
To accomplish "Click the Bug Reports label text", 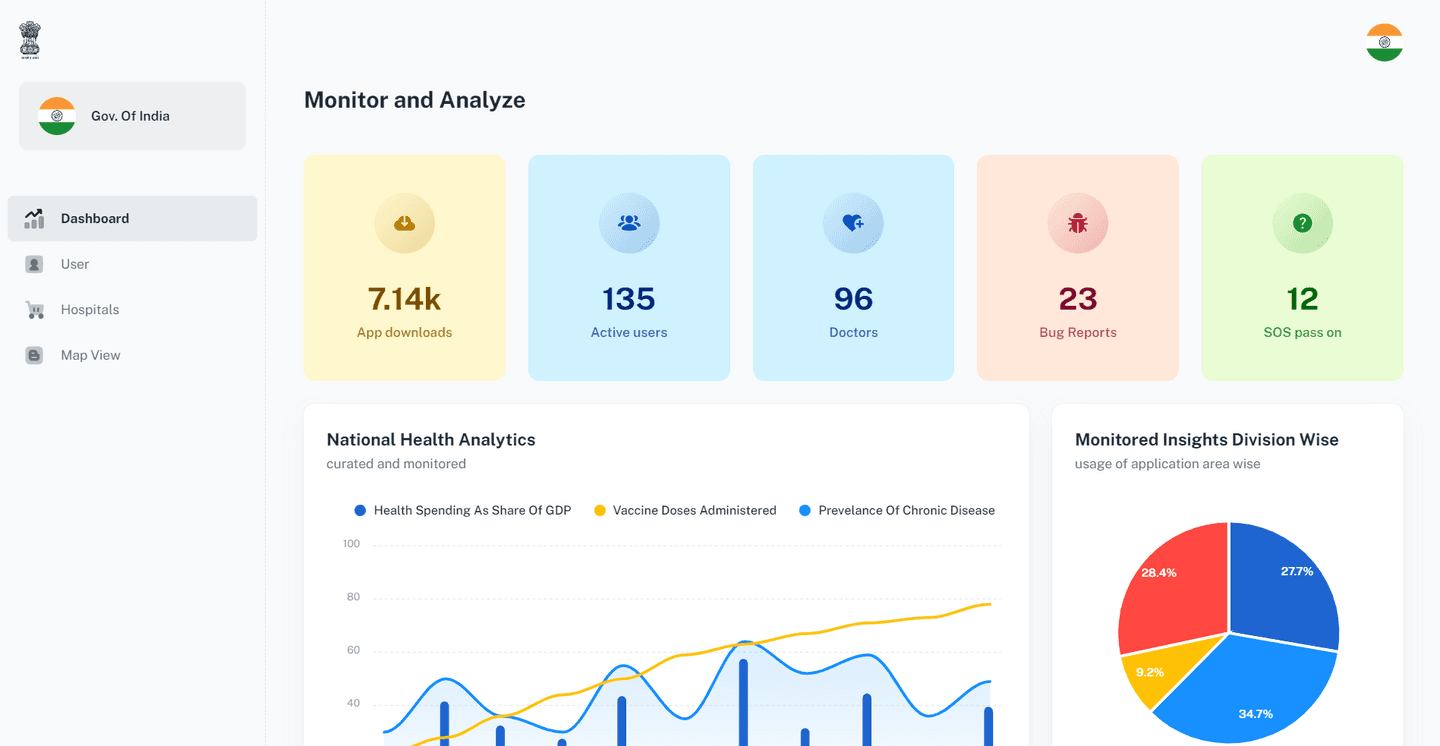I will 1078,333.
